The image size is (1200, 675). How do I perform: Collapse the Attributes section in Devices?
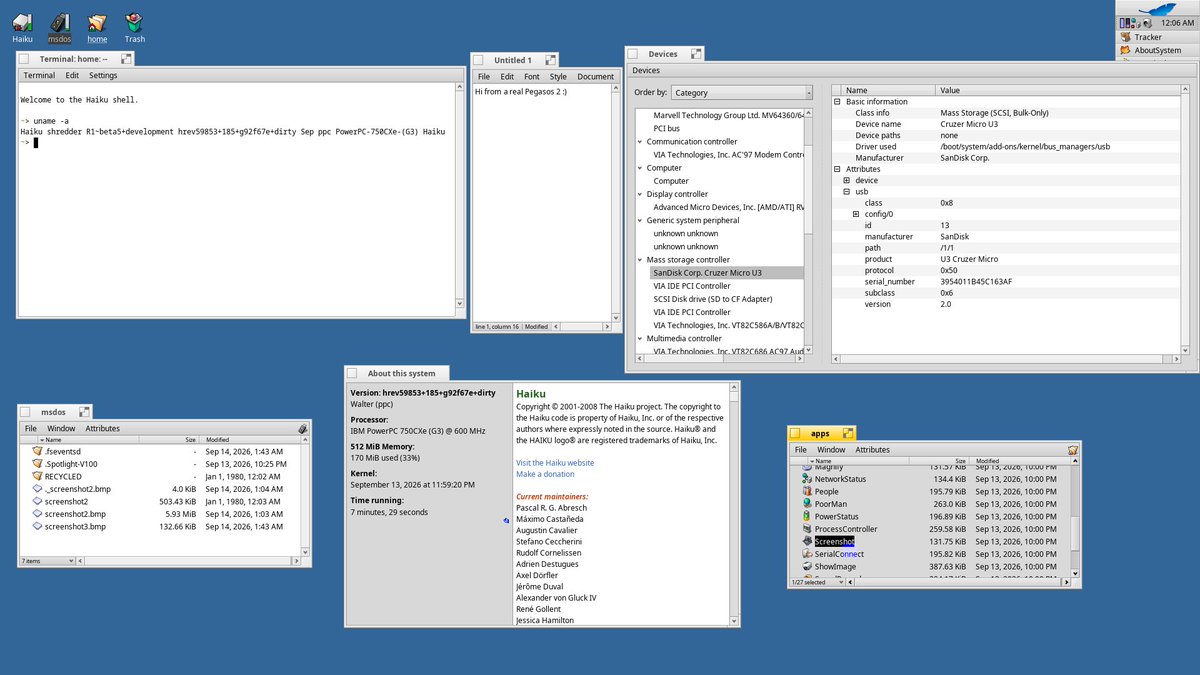838,169
